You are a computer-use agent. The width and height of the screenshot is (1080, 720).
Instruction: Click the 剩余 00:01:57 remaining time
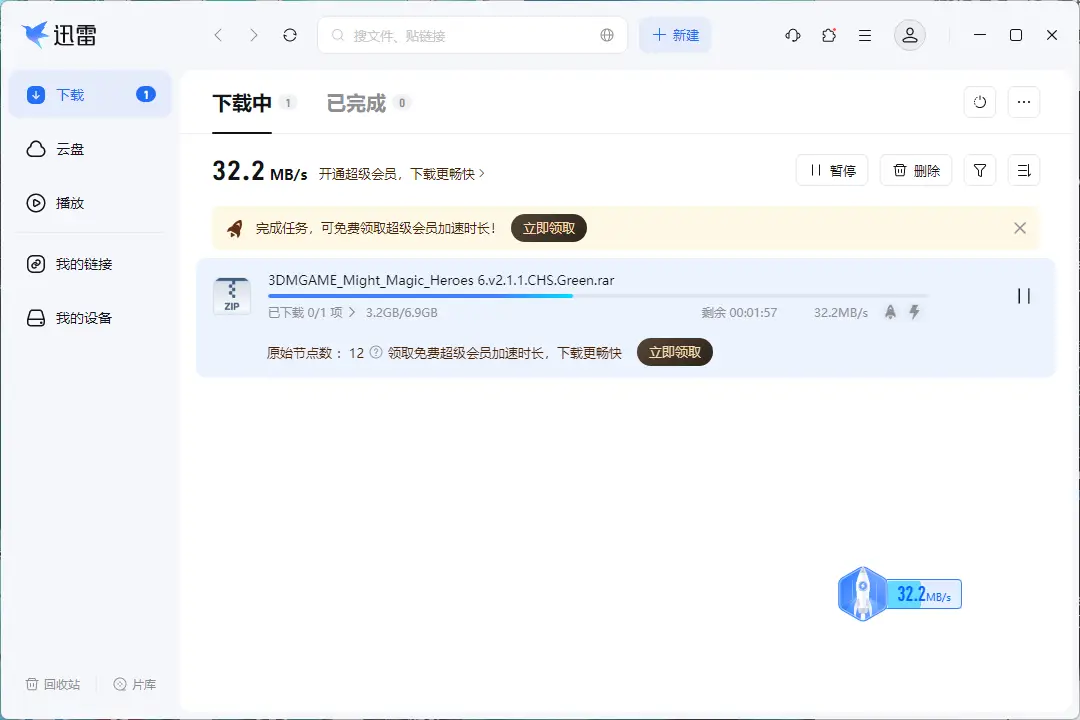tap(739, 313)
